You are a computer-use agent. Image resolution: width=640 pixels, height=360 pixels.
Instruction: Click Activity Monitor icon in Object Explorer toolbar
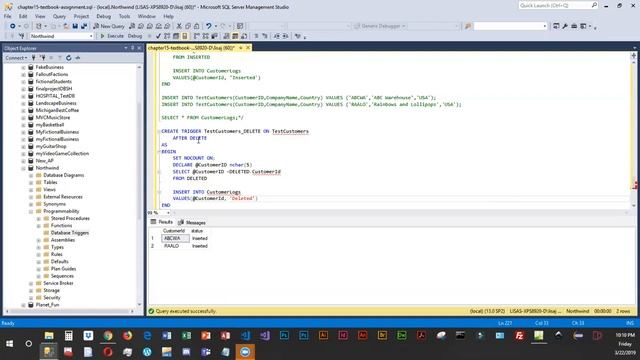click(78, 58)
